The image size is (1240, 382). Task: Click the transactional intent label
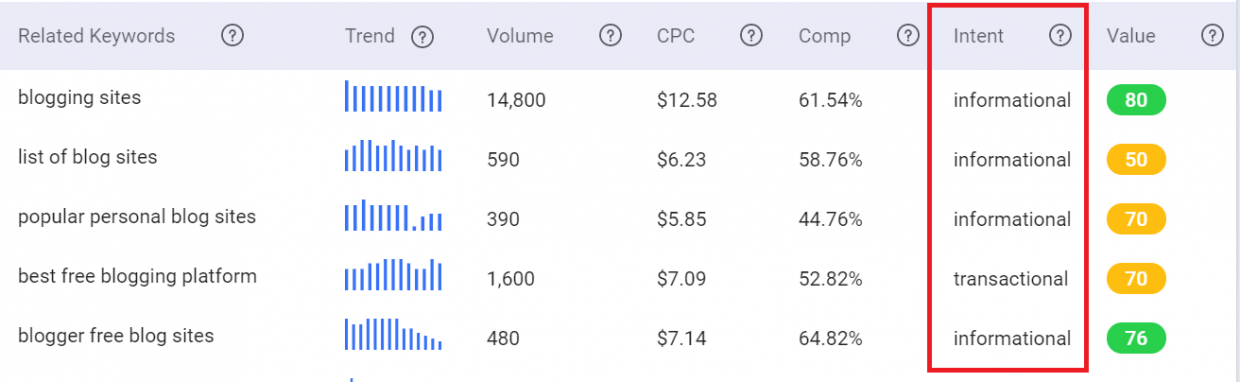1011,279
